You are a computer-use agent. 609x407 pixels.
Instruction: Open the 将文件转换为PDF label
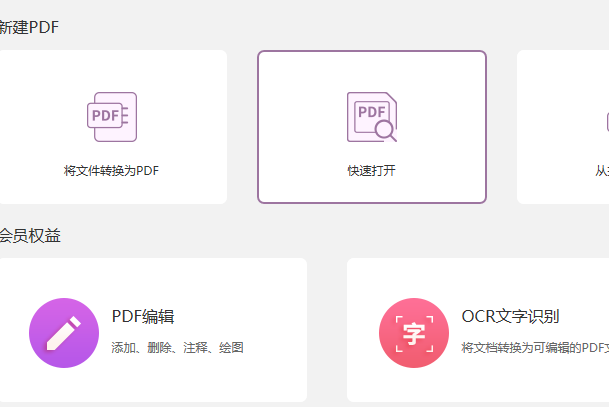[x=111, y=171]
